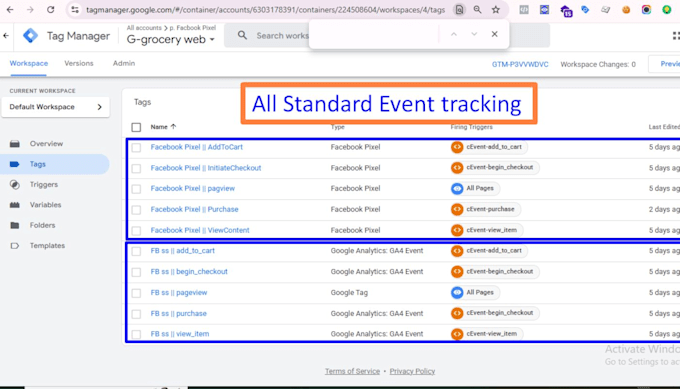Screen dimensions: 680x389
Task: Click the Preview button
Action: [x=665, y=64]
